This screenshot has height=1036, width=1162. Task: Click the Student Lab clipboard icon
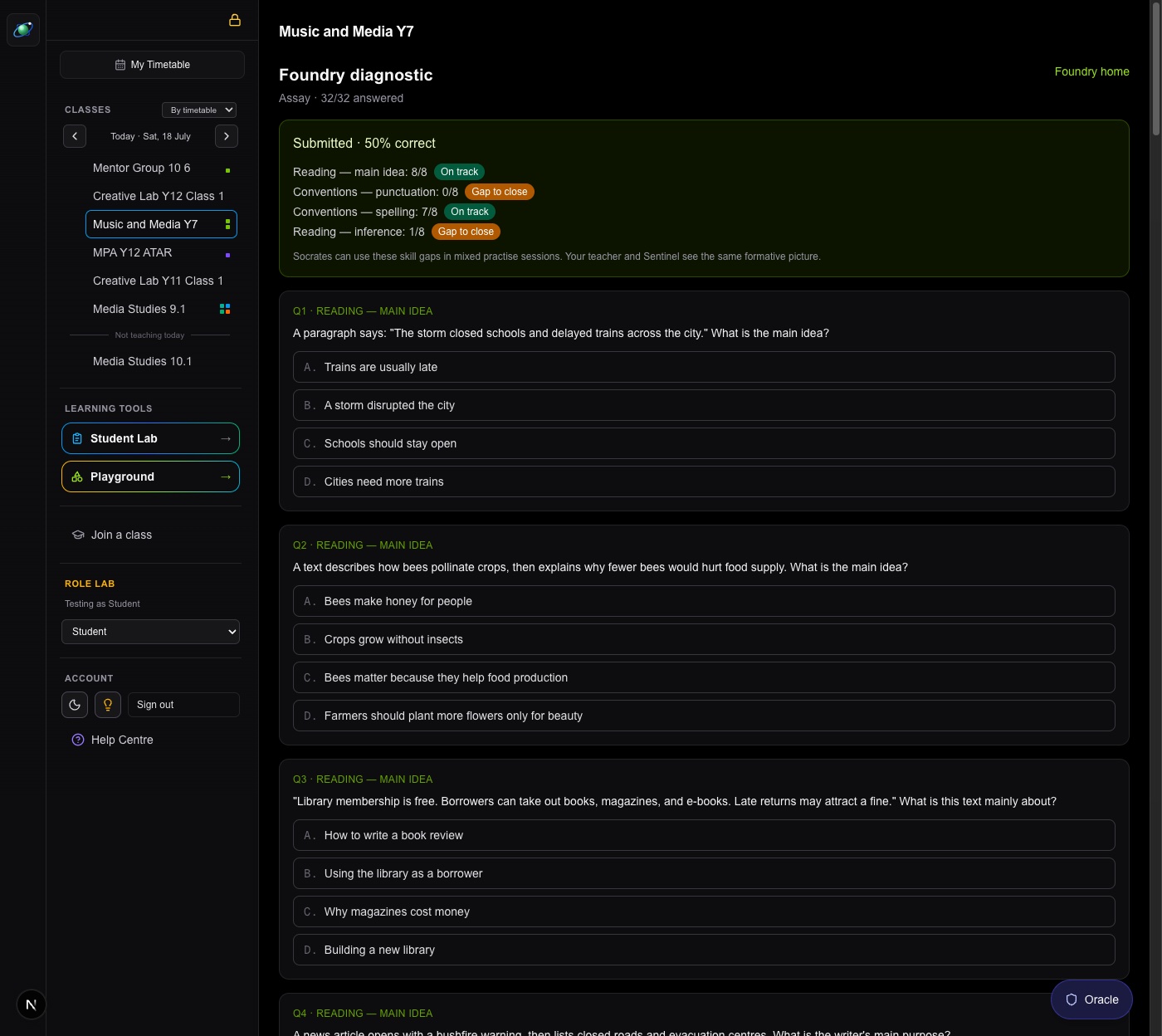[x=77, y=438]
